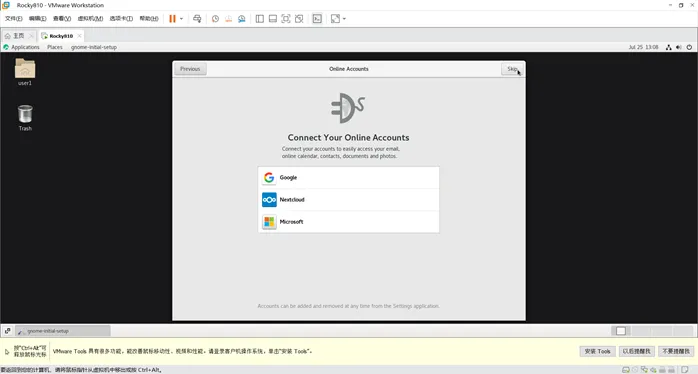Image resolution: width=698 pixels, height=374 pixels.
Task: Click the network adapter status icon
Action: point(644,370)
